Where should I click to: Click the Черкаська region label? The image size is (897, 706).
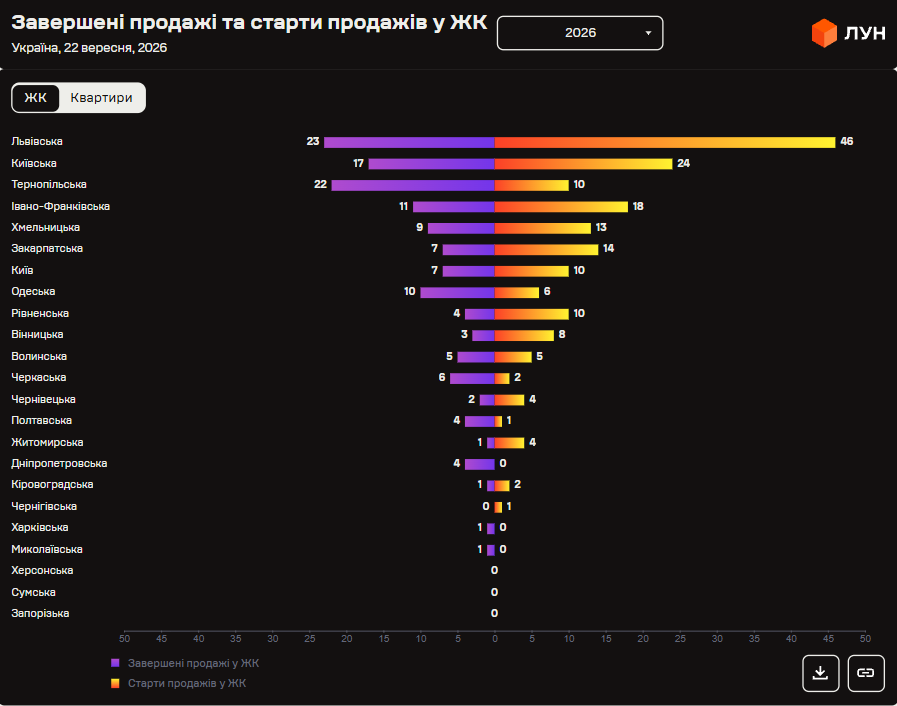[x=38, y=377]
